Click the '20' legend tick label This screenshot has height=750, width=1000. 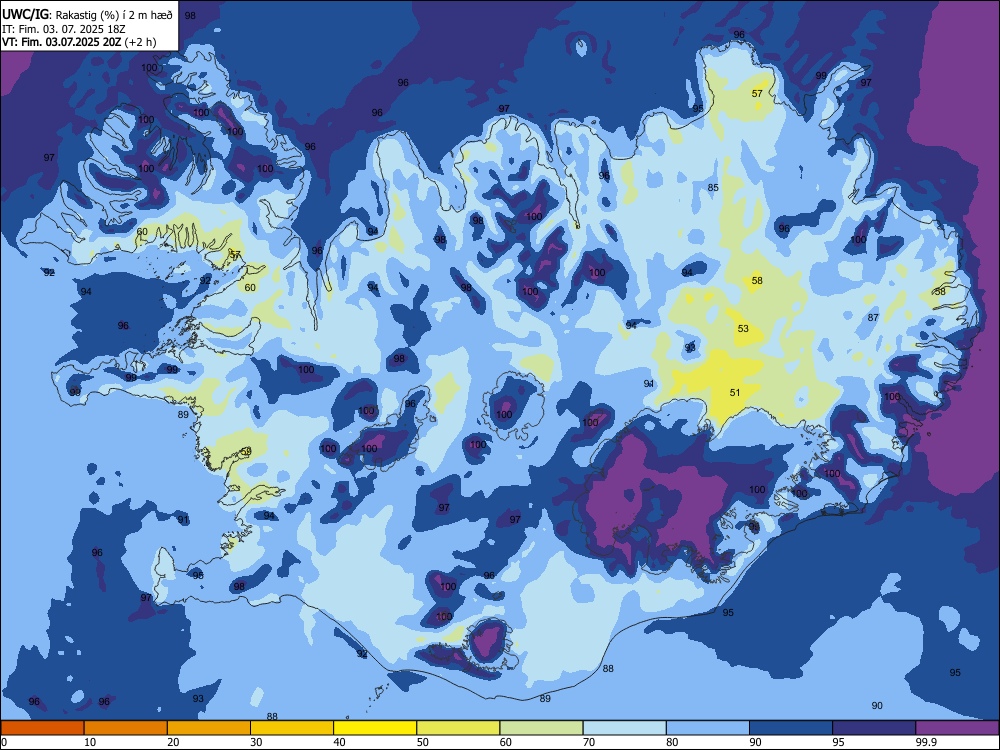pyautogui.click(x=173, y=742)
